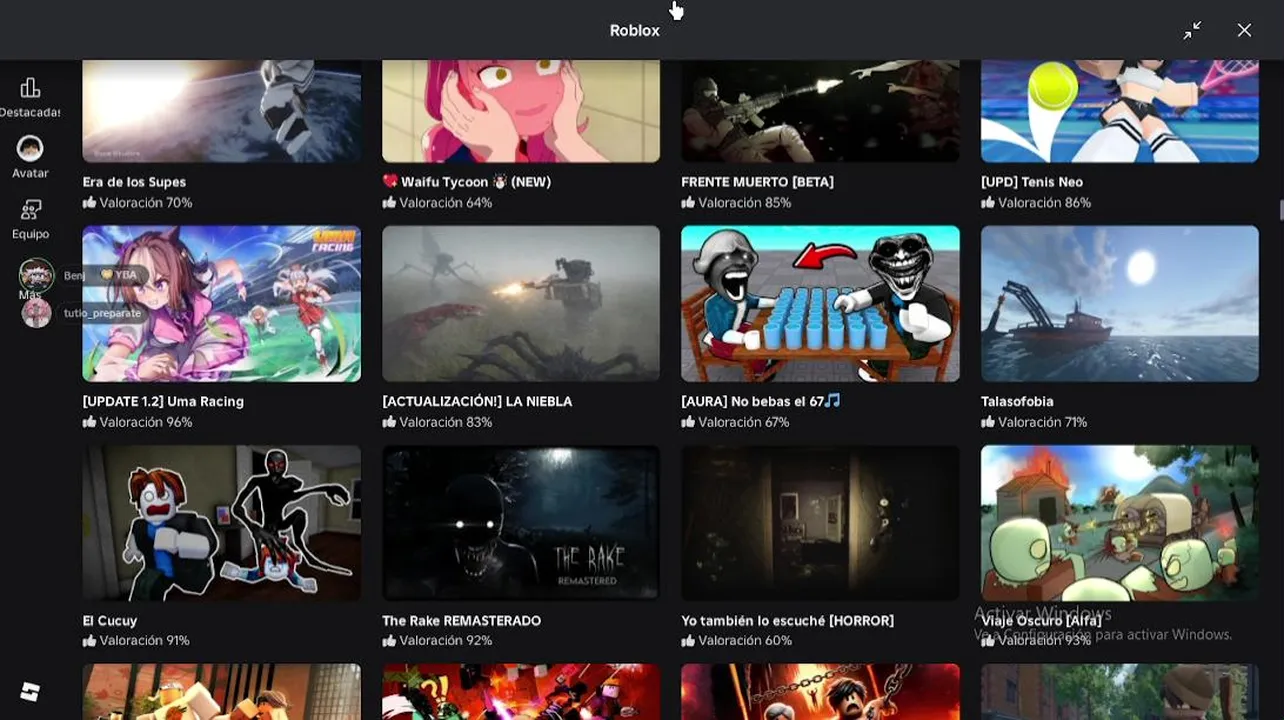Click the Valoración 96% rating text
This screenshot has height=720, width=1284.
145,422
